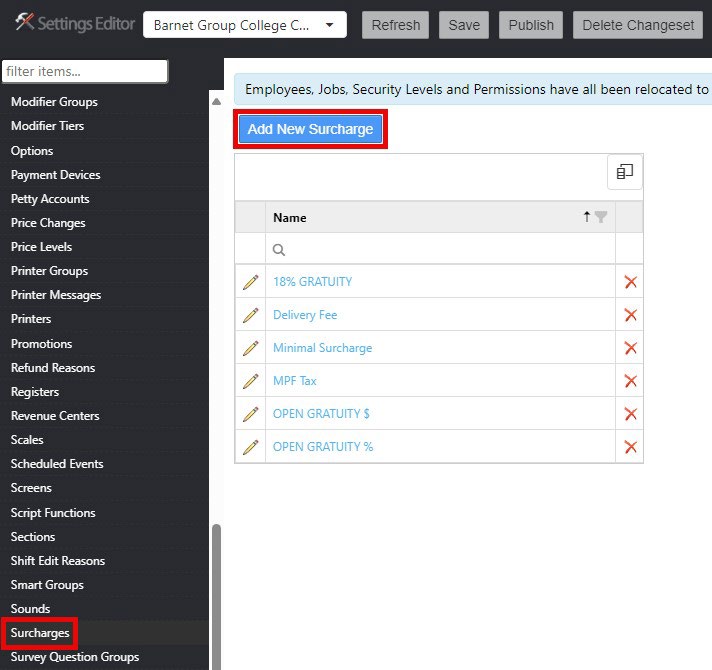
Task: Edit OPEN GRATUITY $ with pencil icon
Action: [250, 414]
